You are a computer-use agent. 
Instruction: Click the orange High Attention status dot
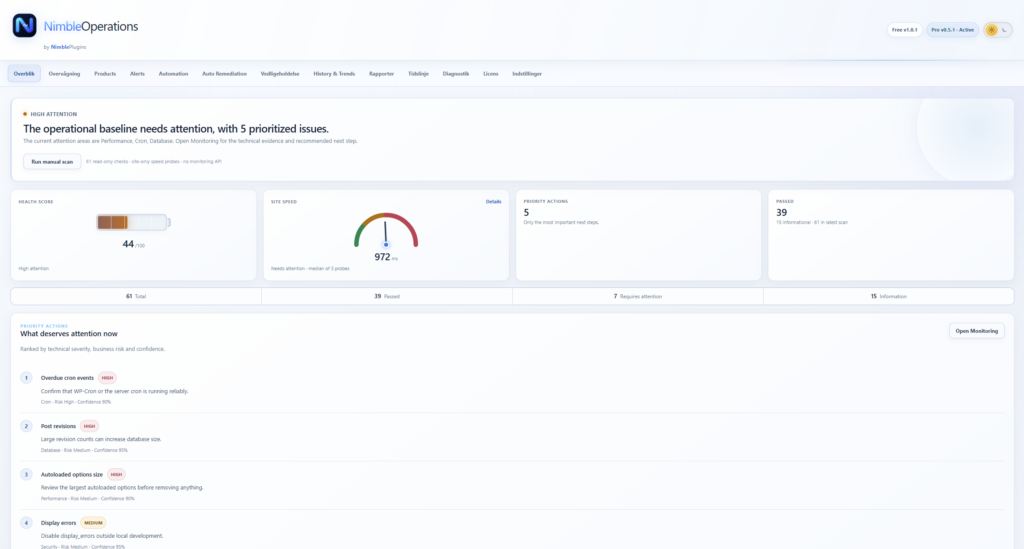25,114
